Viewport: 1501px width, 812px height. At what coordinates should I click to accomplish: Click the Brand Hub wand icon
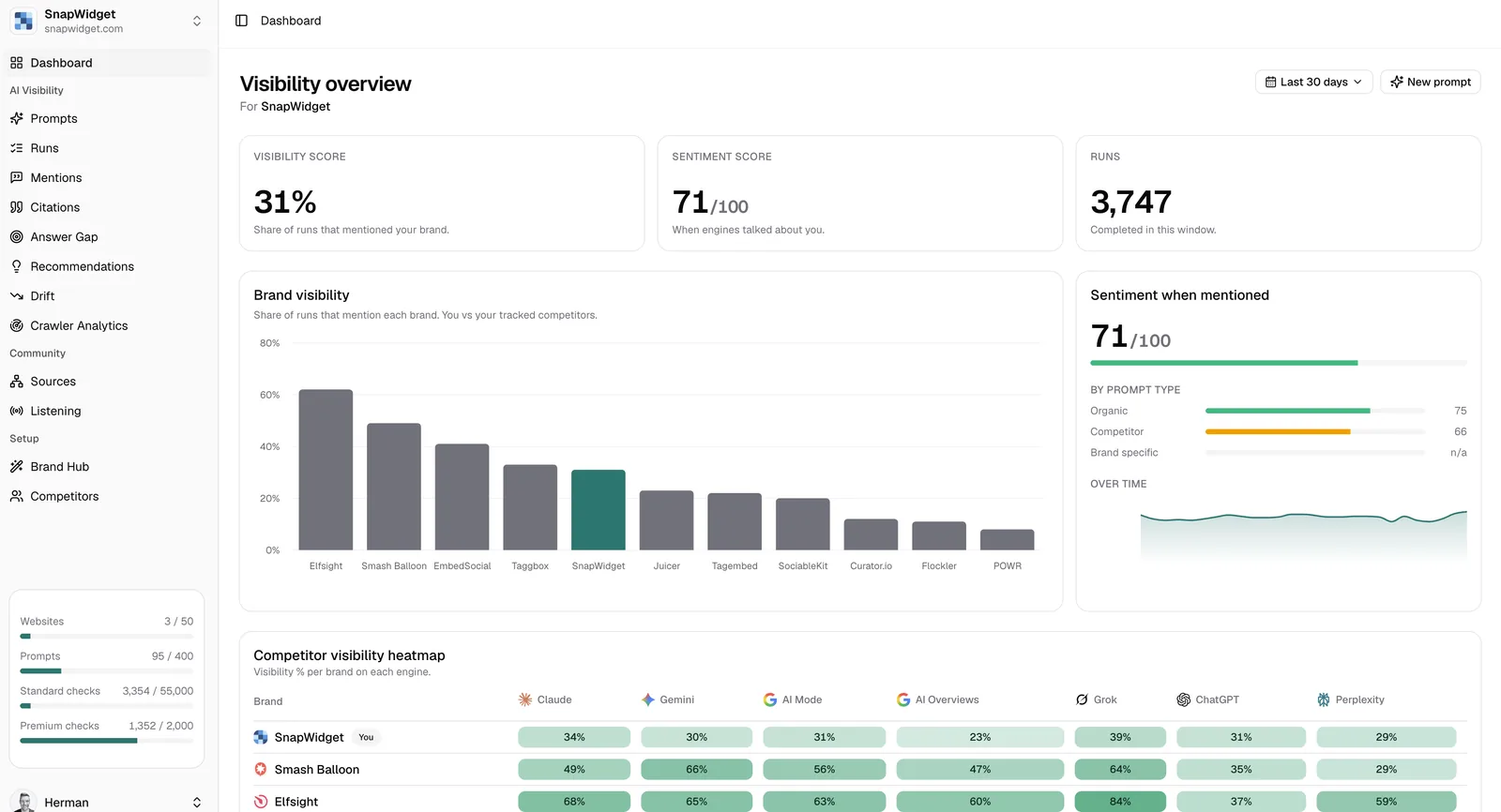tap(16, 467)
